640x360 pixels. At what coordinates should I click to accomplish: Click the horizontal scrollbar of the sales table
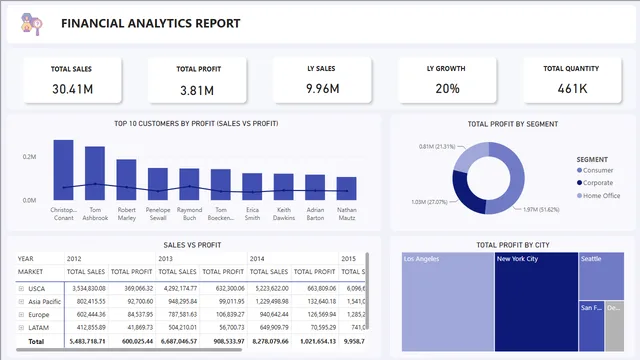(x=129, y=350)
